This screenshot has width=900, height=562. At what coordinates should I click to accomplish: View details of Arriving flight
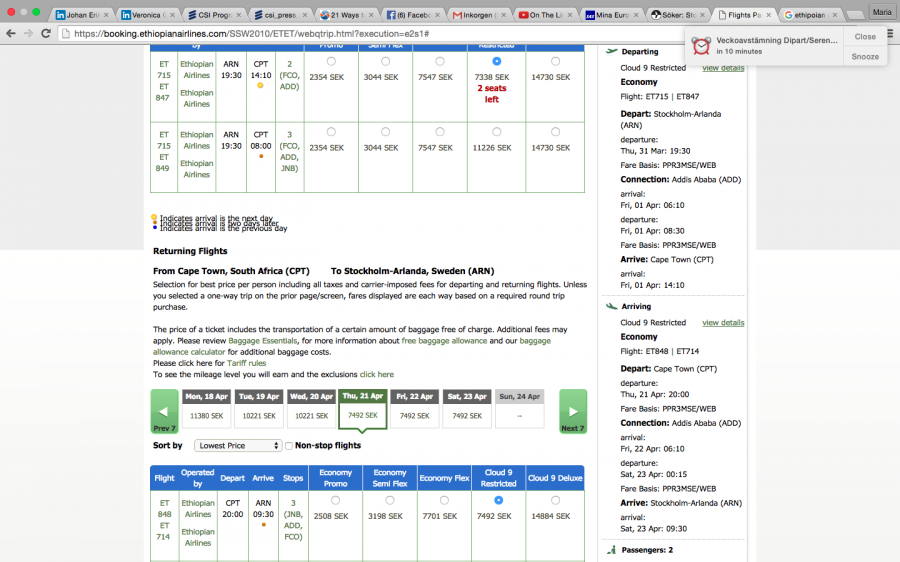tap(723, 323)
